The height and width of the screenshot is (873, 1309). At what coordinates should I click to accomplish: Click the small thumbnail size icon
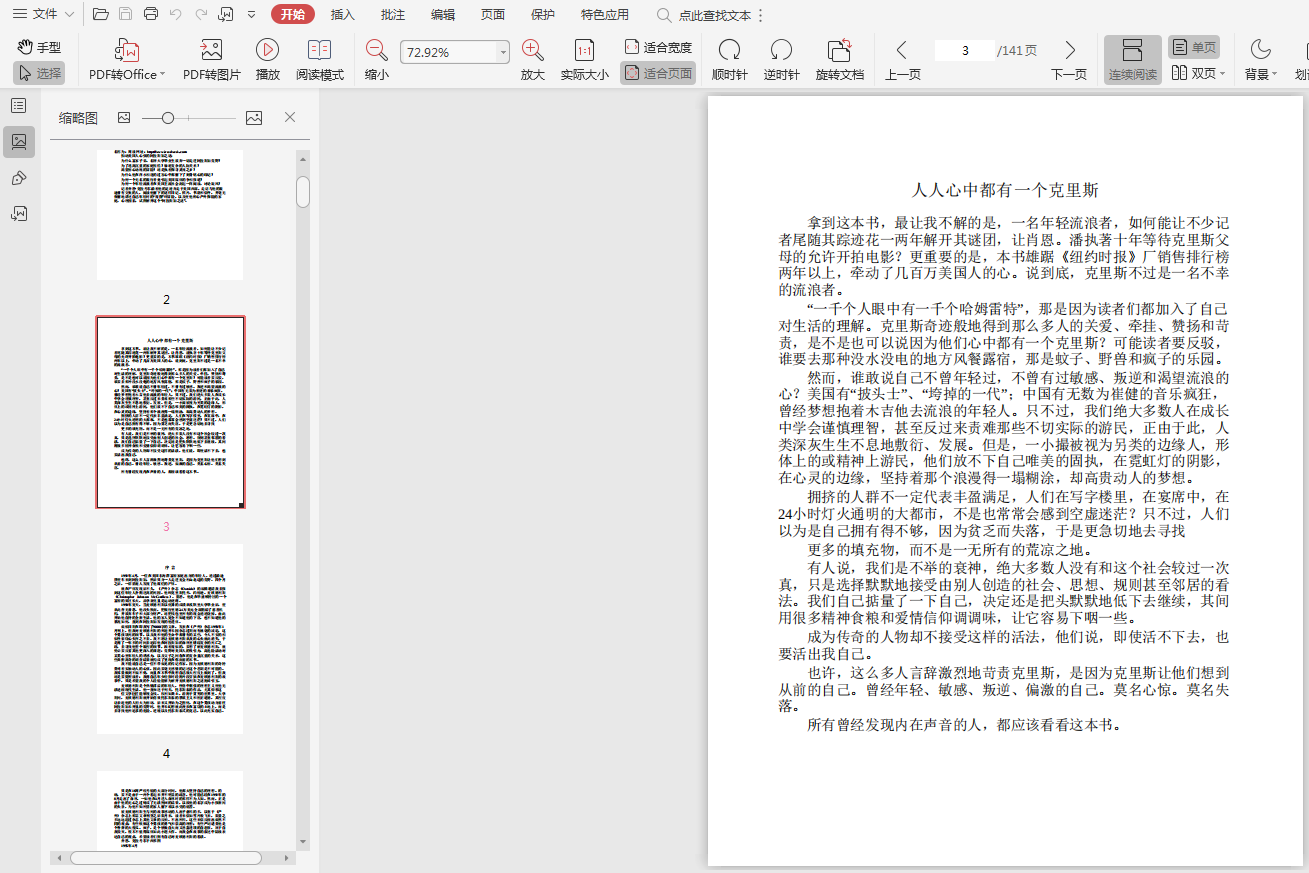coord(124,118)
